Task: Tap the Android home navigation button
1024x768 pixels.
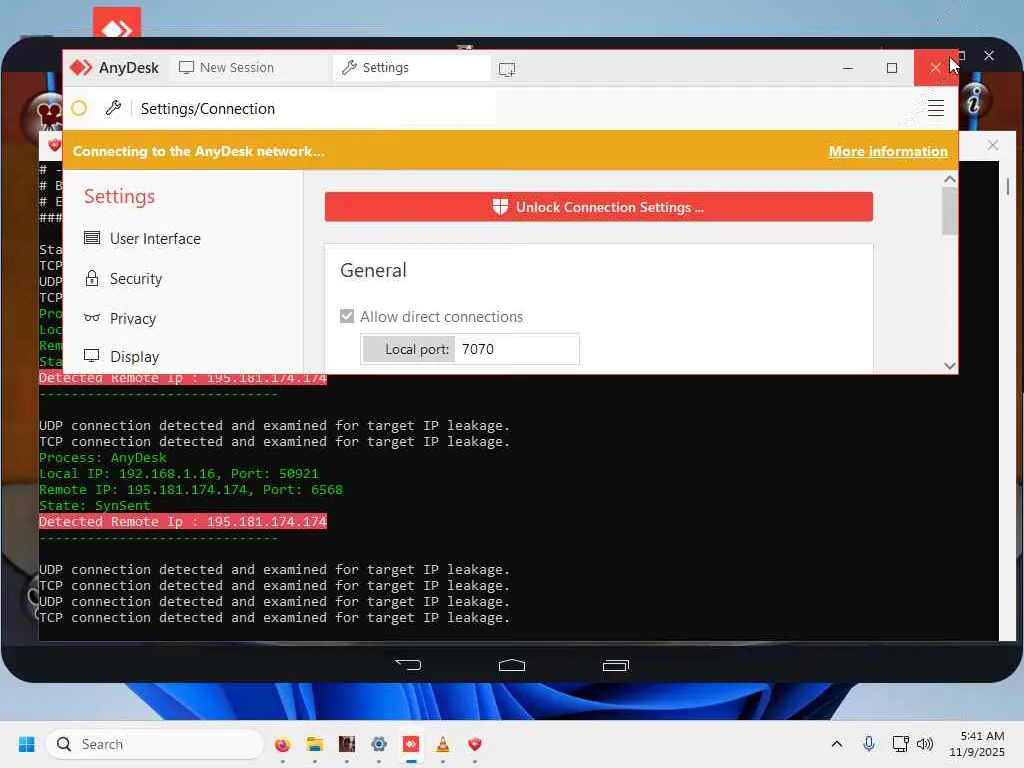Action: (x=511, y=665)
